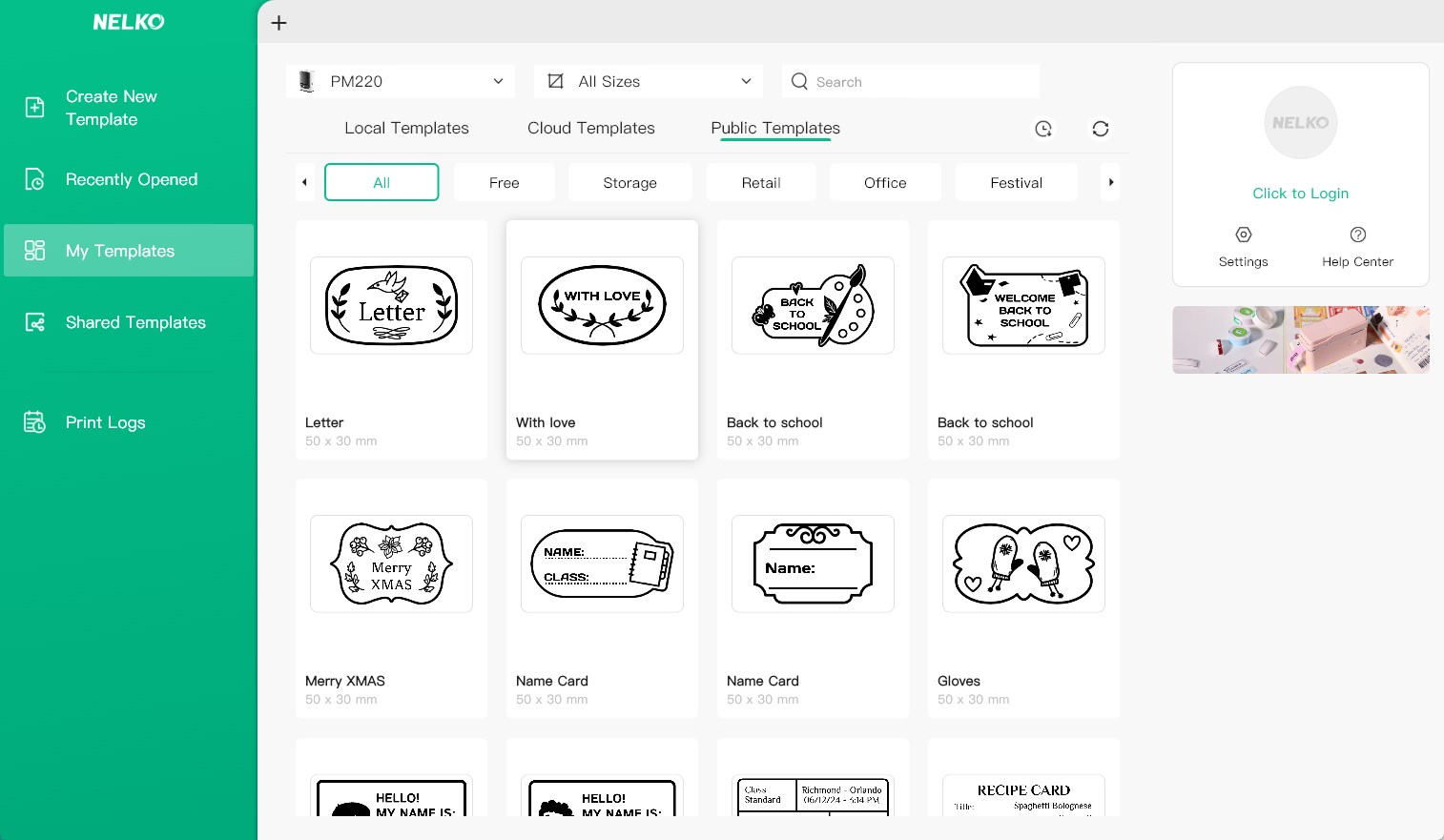Screen dimensions: 1444x840
Task: Refresh the template list
Action: point(1101,129)
